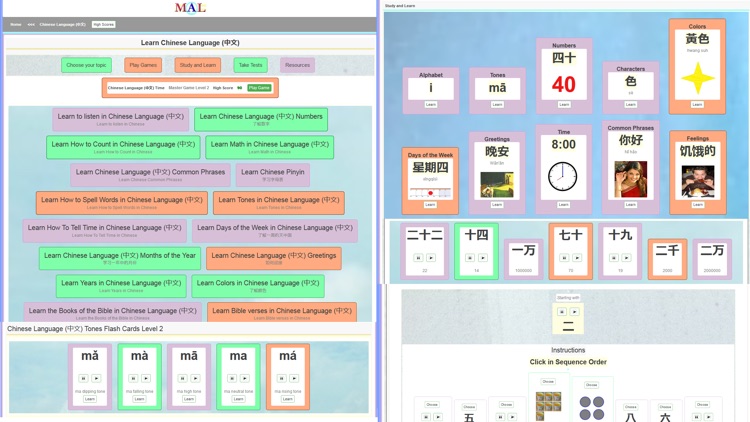Click Learn on the Greetings 晚安 card
This screenshot has height=422, width=750.
[x=497, y=205]
